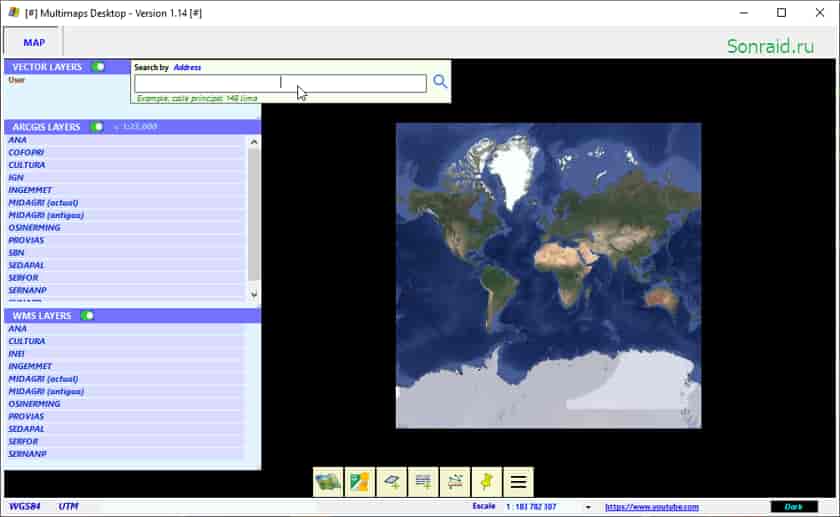Image resolution: width=840 pixels, height=517 pixels.
Task: Open the hamburger menu icon
Action: point(518,482)
